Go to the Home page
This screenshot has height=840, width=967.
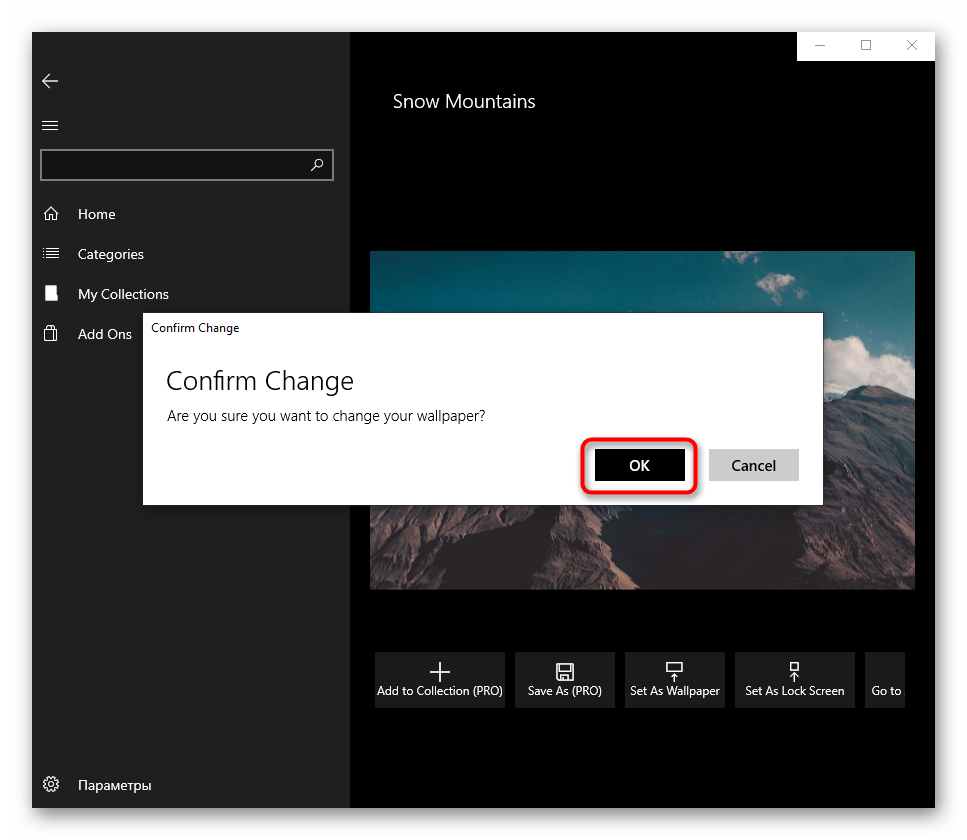point(96,214)
